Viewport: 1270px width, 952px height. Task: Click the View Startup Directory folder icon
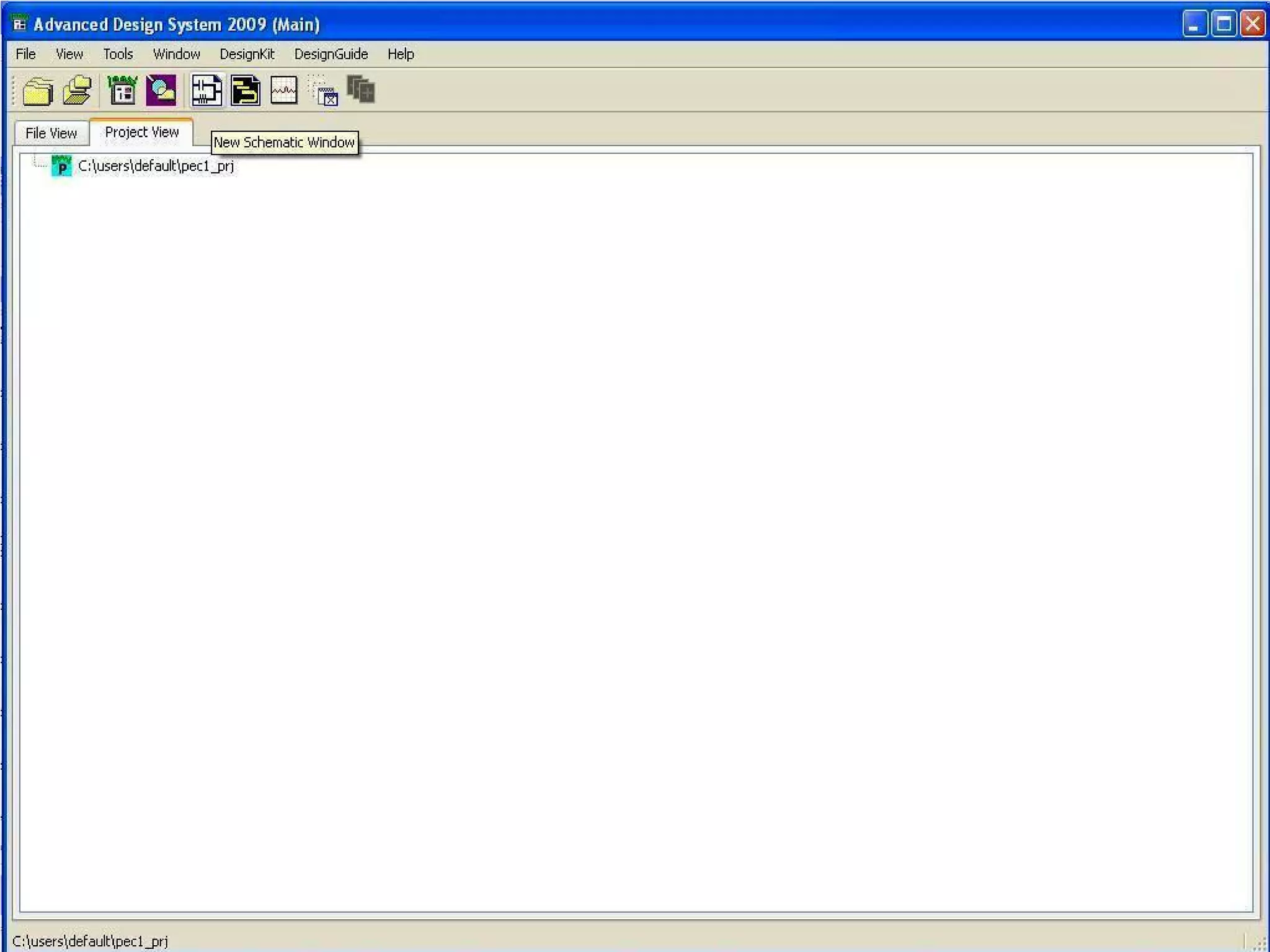point(37,91)
